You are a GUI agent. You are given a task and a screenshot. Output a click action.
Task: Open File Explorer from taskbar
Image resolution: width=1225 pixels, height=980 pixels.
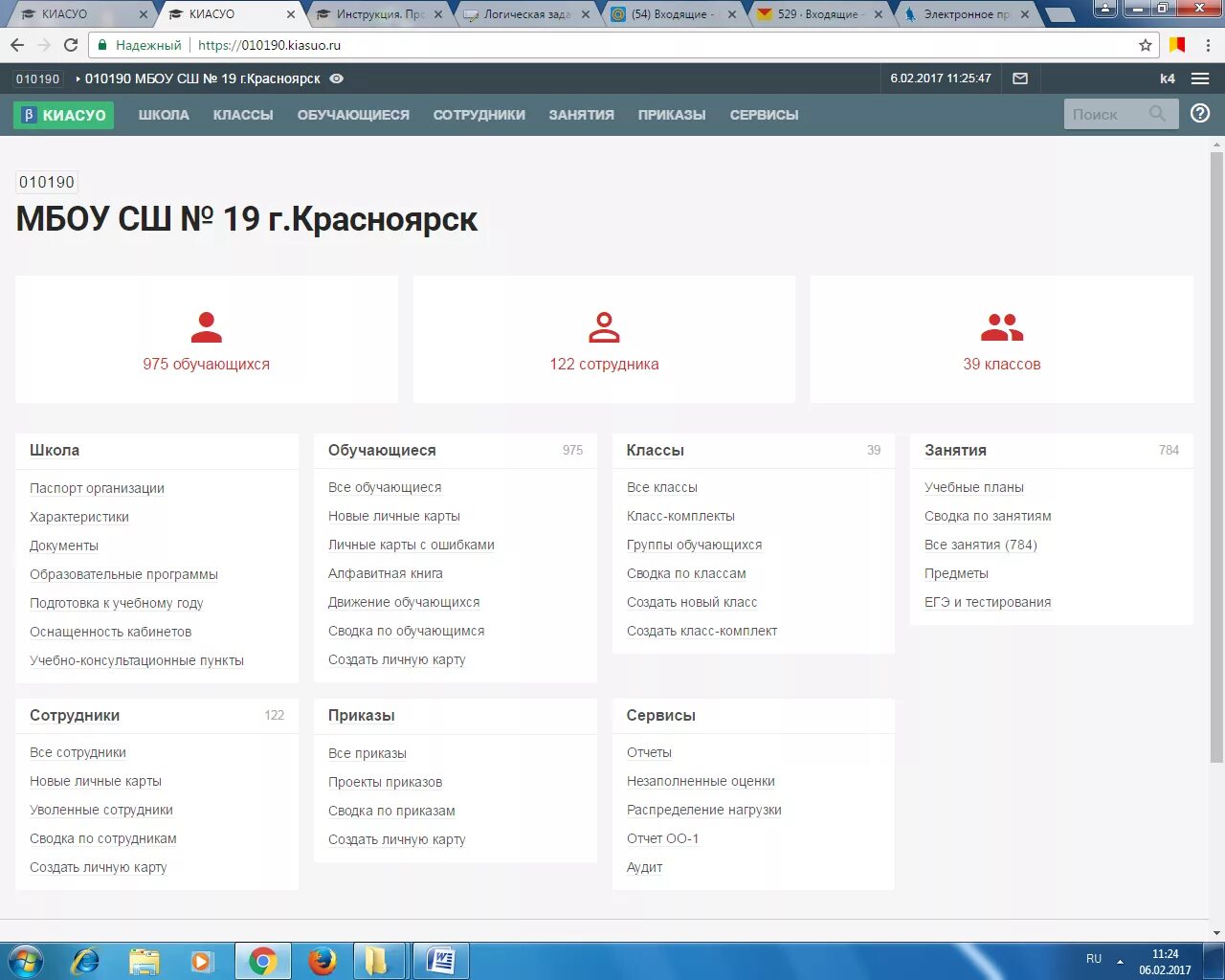(145, 961)
